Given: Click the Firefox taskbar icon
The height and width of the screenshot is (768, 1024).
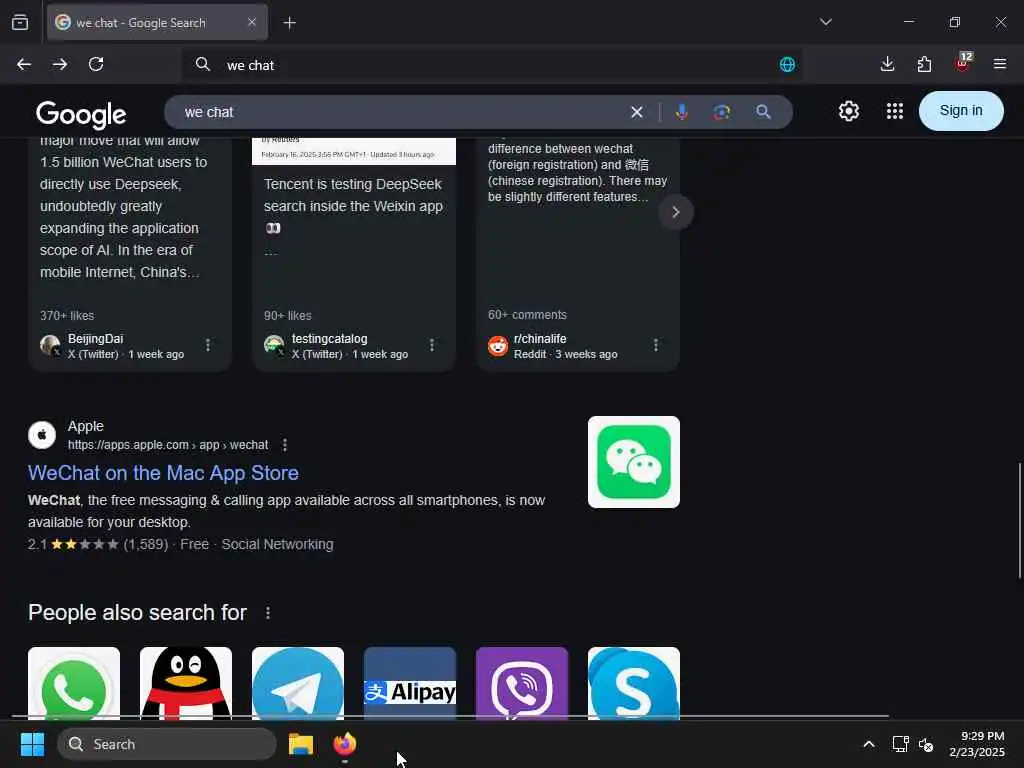Looking at the screenshot, I should tap(345, 744).
